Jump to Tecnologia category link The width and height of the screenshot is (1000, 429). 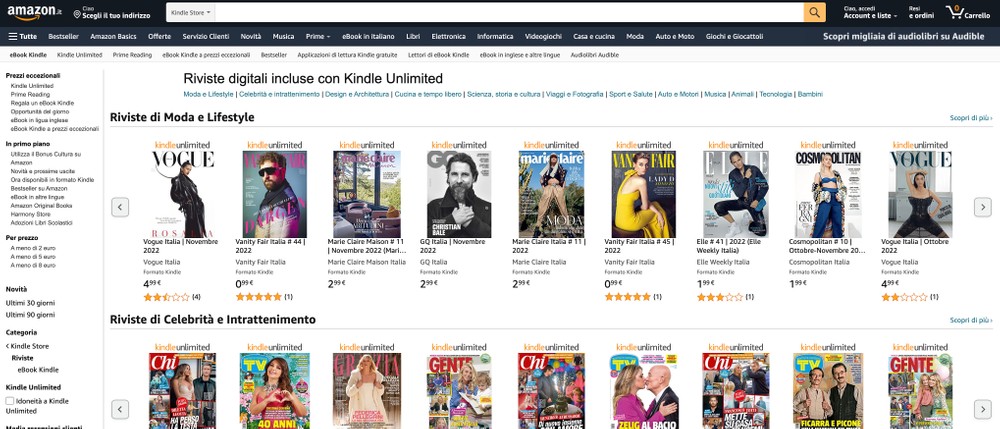[775, 94]
